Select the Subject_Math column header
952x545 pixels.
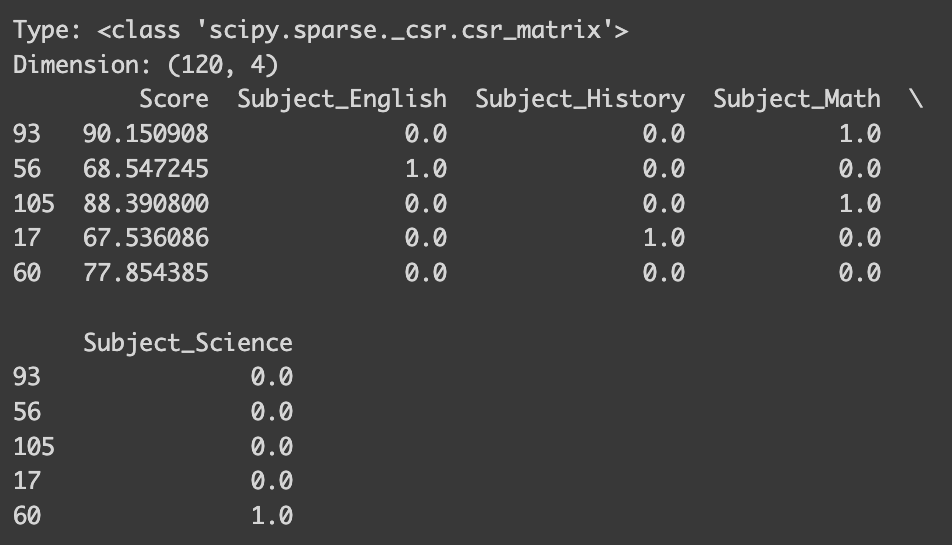click(797, 99)
